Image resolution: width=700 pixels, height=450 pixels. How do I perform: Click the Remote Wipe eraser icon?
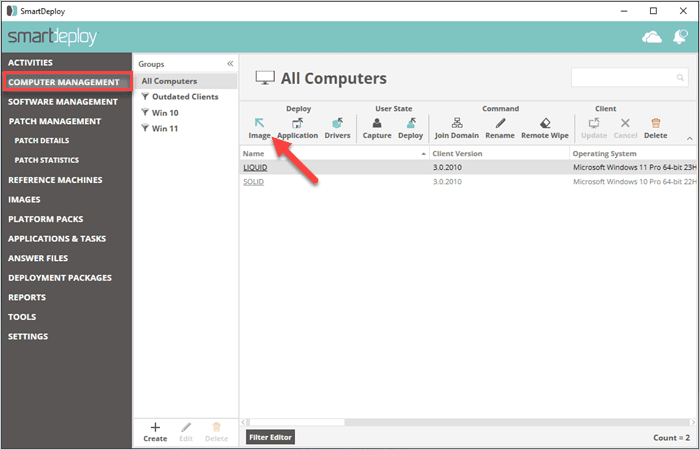[545, 123]
